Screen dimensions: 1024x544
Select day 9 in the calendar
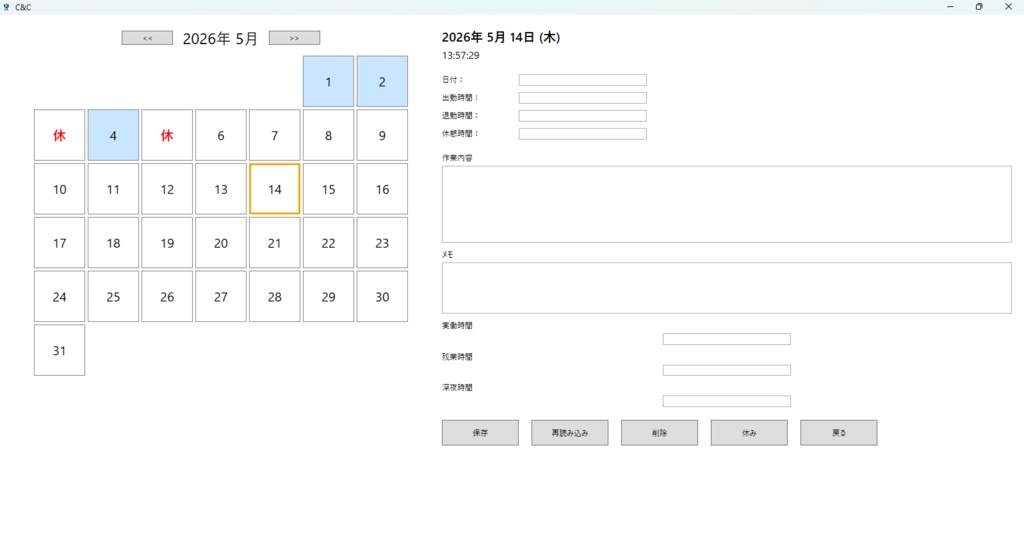click(382, 135)
